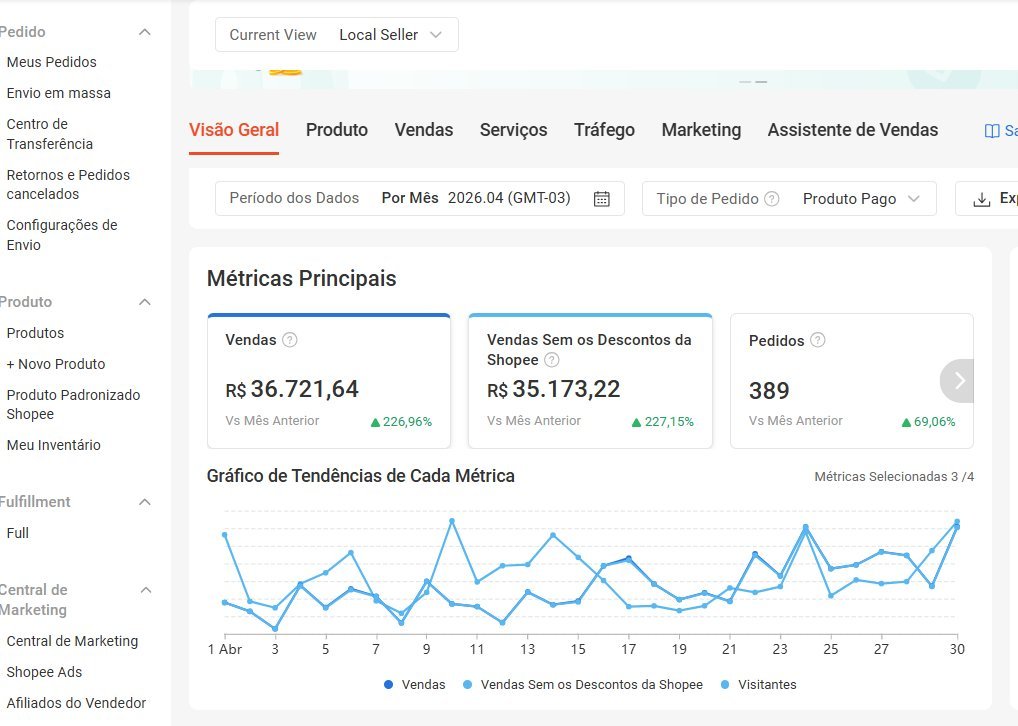Screen dimensions: 1018x726
Task: Open Current View Local Seller dropdown
Action: coord(336,35)
